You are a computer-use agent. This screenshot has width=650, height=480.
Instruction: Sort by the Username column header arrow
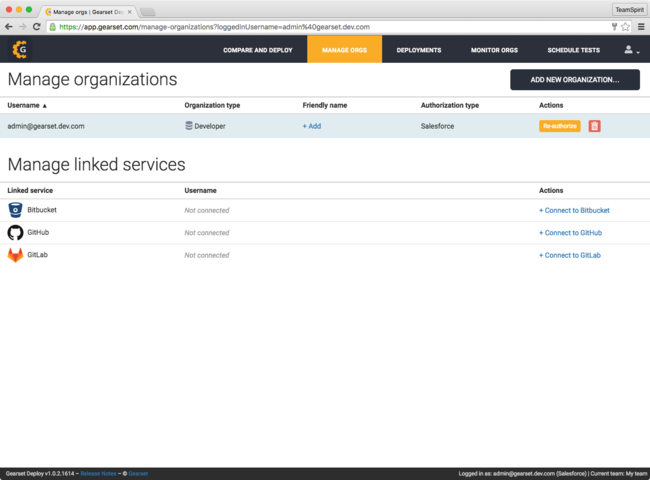[x=44, y=106]
